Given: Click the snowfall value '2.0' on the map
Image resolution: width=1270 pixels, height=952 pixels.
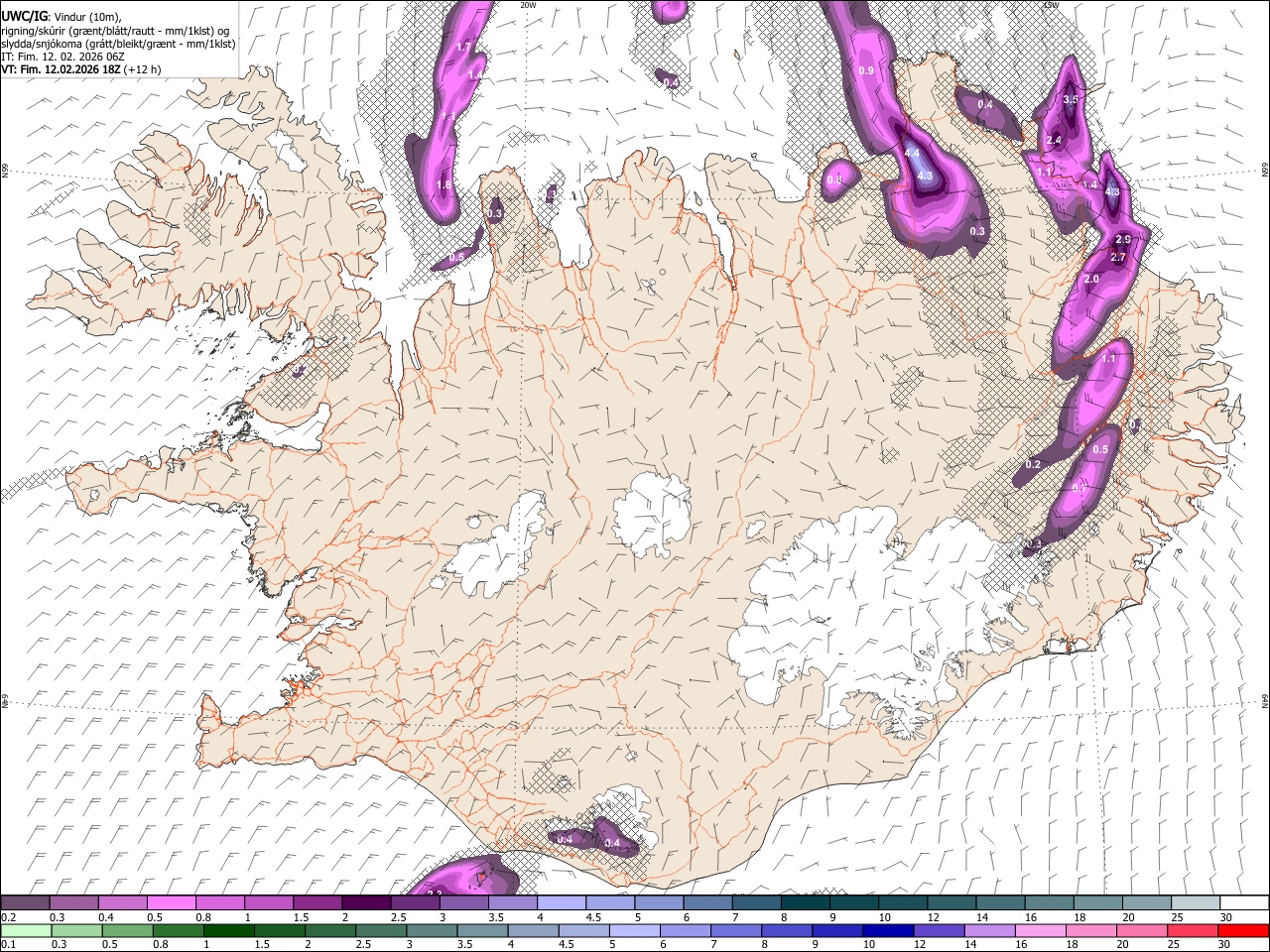Looking at the screenshot, I should click(1091, 280).
